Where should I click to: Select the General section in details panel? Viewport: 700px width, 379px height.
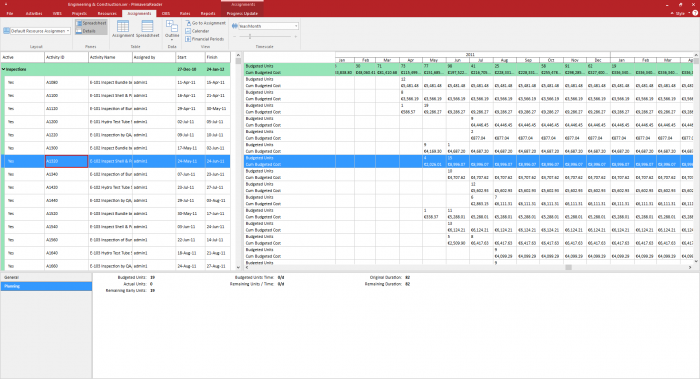(46, 277)
